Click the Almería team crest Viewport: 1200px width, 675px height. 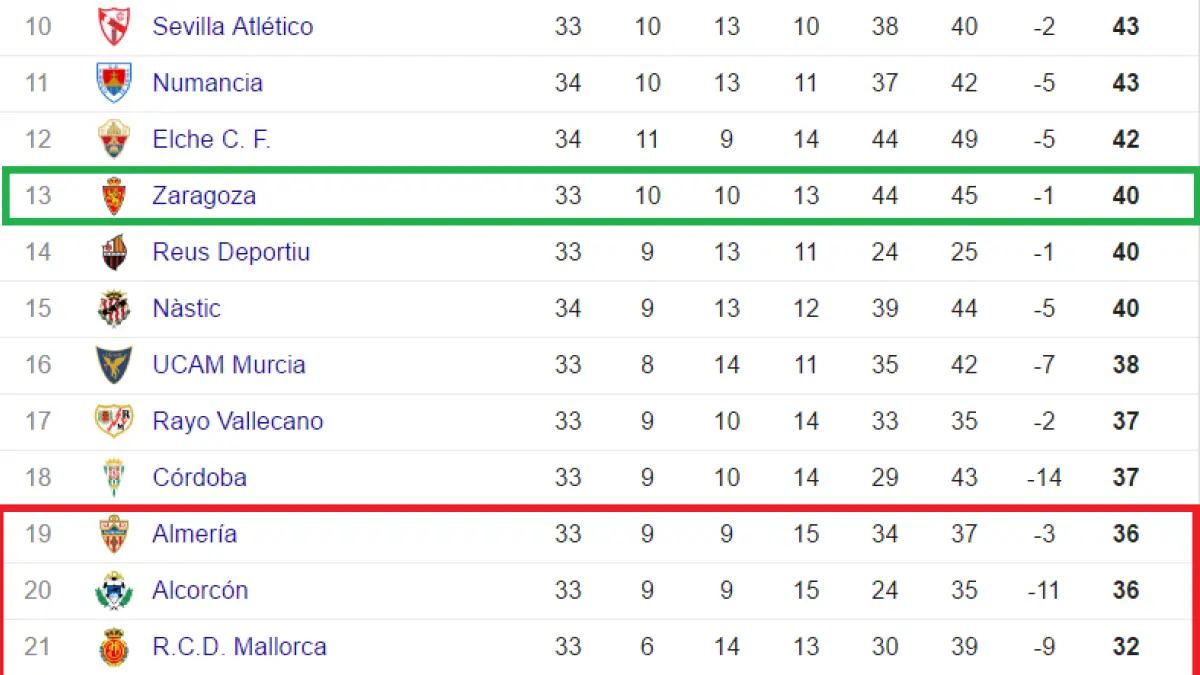113,534
